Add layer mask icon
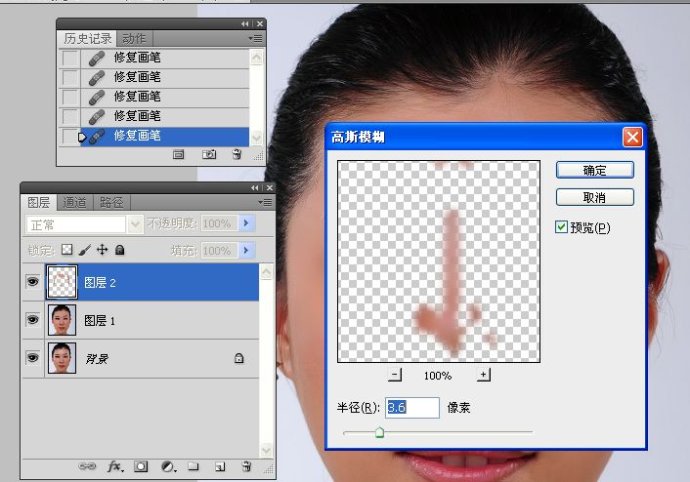 click(x=141, y=467)
